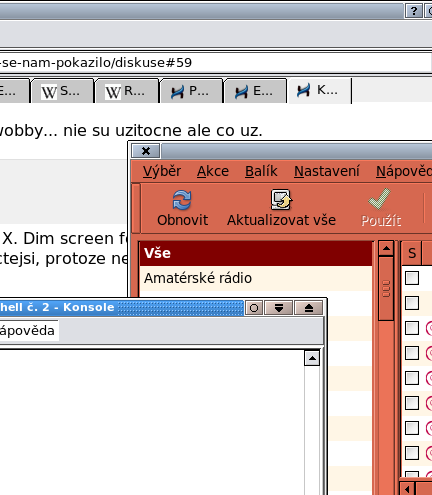Click the Konsole sticky circle button
The image size is (432, 495).
tap(254, 308)
